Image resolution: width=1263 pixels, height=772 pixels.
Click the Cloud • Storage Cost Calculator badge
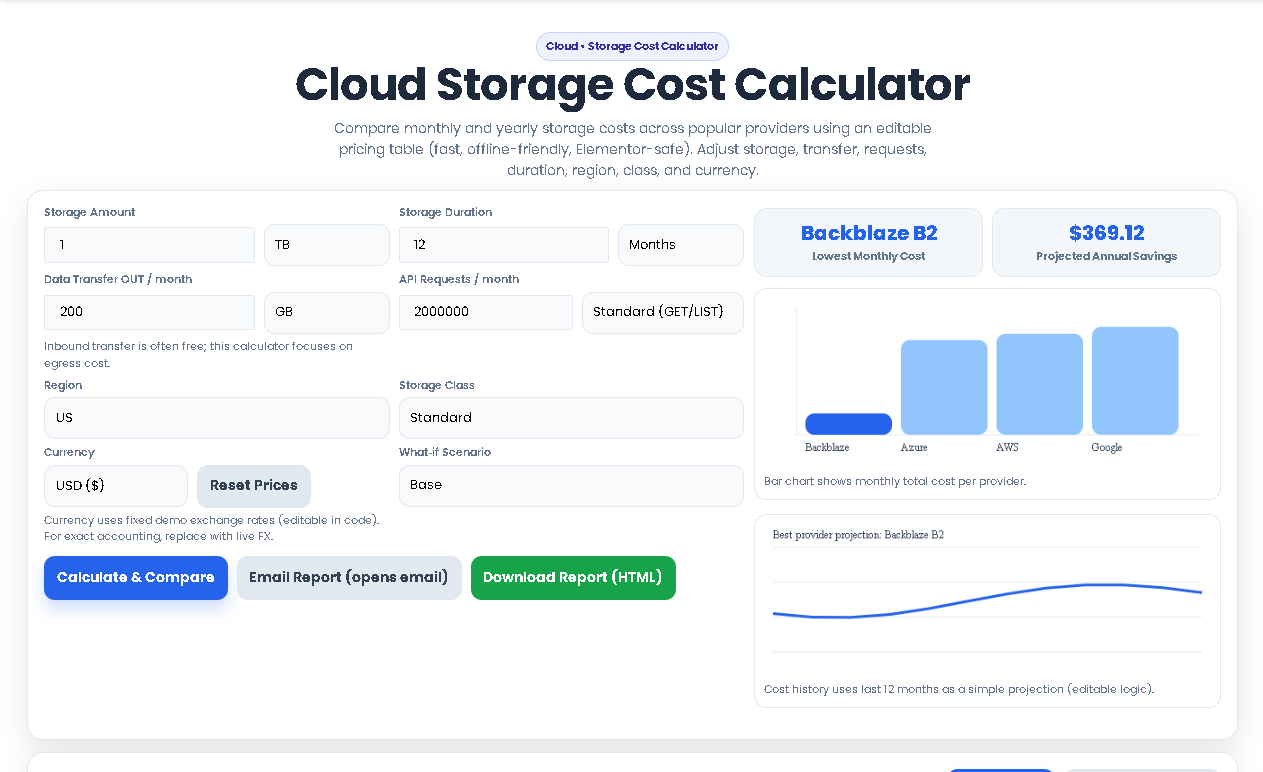click(x=631, y=46)
